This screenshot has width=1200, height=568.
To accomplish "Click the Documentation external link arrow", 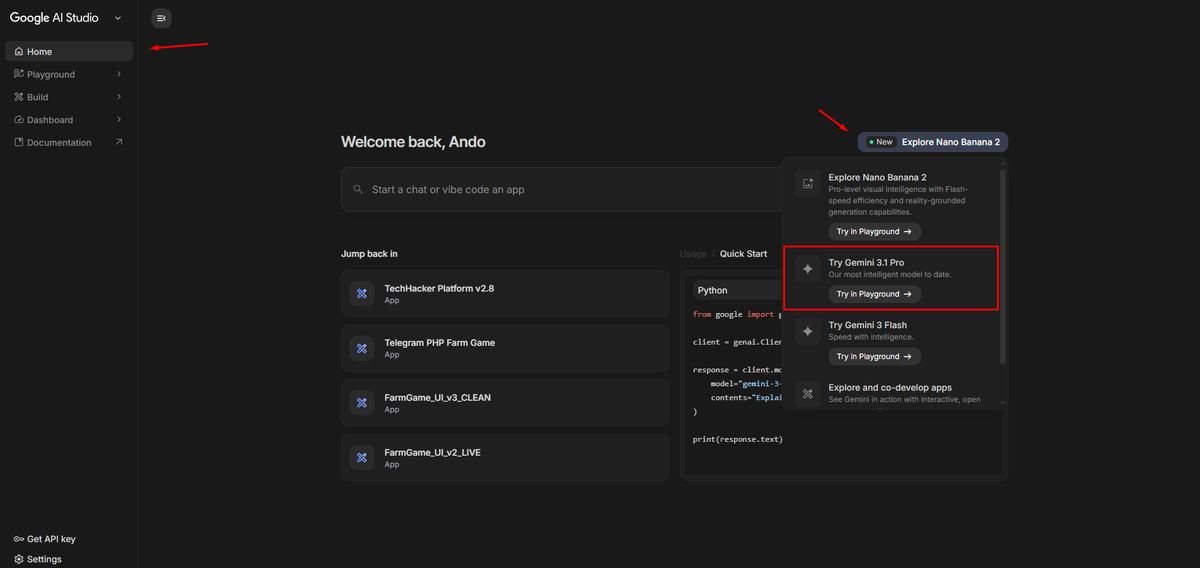I will point(119,142).
